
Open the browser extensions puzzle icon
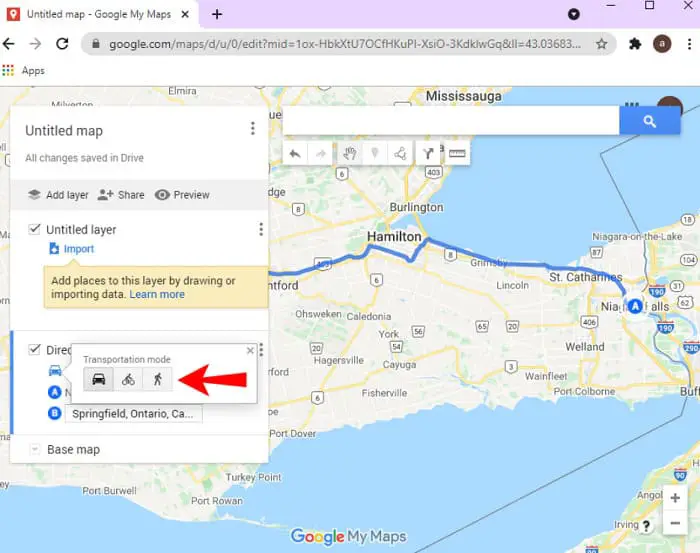pyautogui.click(x=635, y=44)
